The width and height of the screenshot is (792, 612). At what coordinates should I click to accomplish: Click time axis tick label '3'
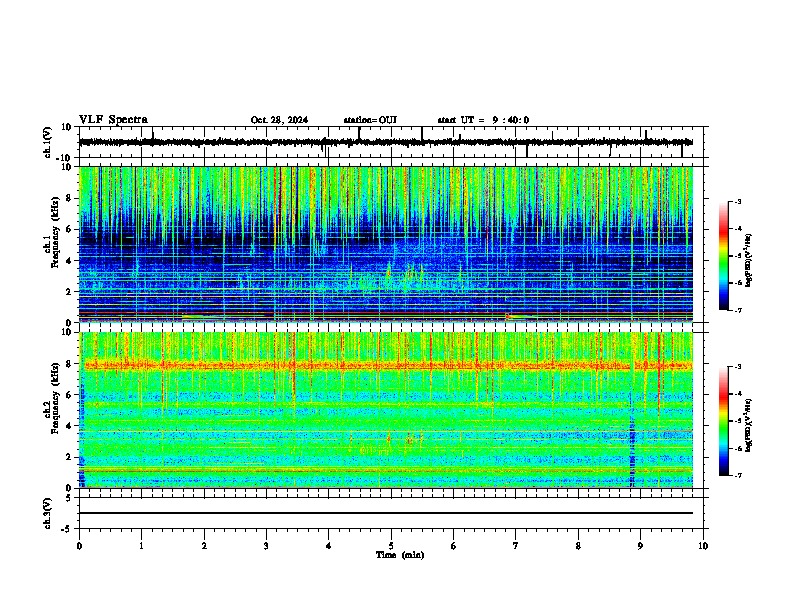(x=266, y=546)
